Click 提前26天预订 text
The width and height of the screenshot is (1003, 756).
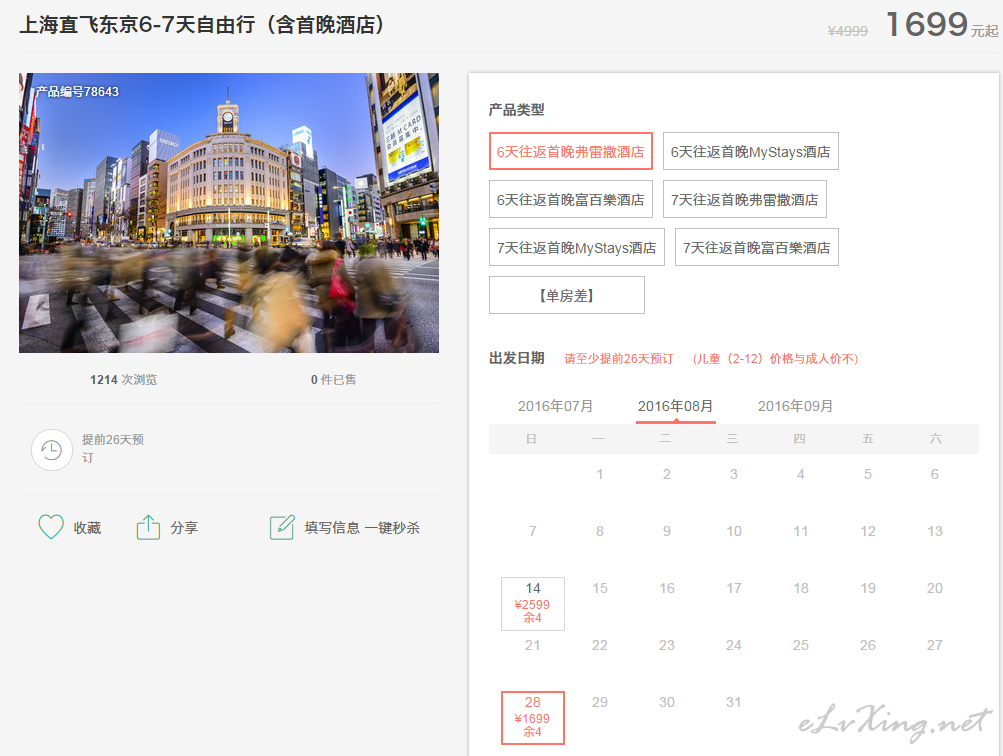[113, 448]
